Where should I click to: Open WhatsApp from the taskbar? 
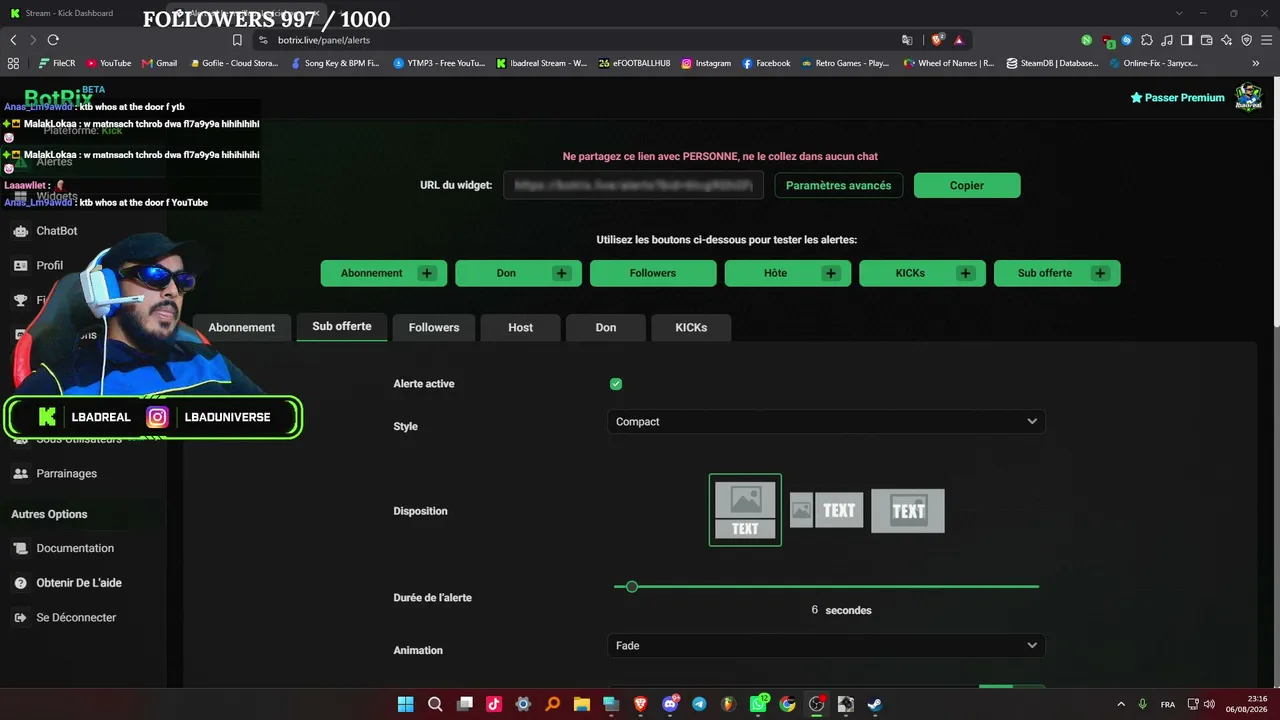(x=758, y=704)
